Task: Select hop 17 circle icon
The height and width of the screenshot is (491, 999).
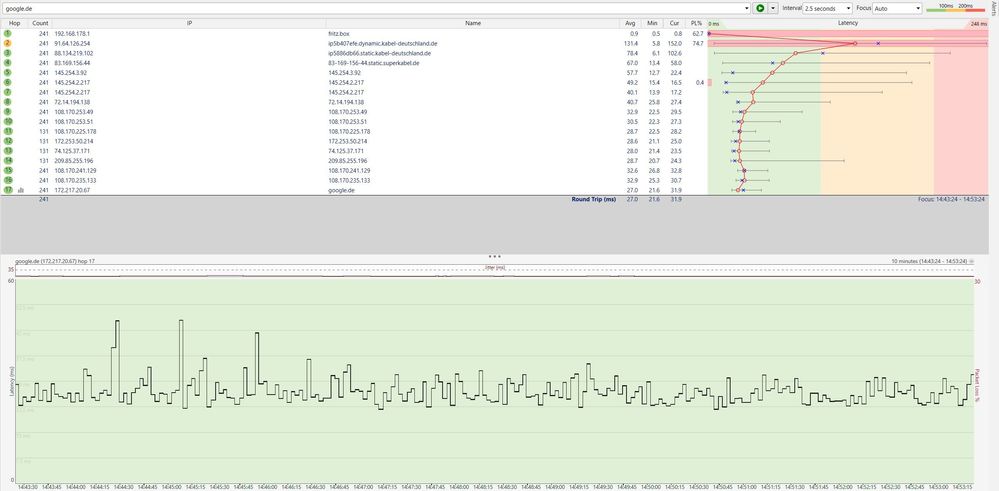Action: [x=8, y=190]
